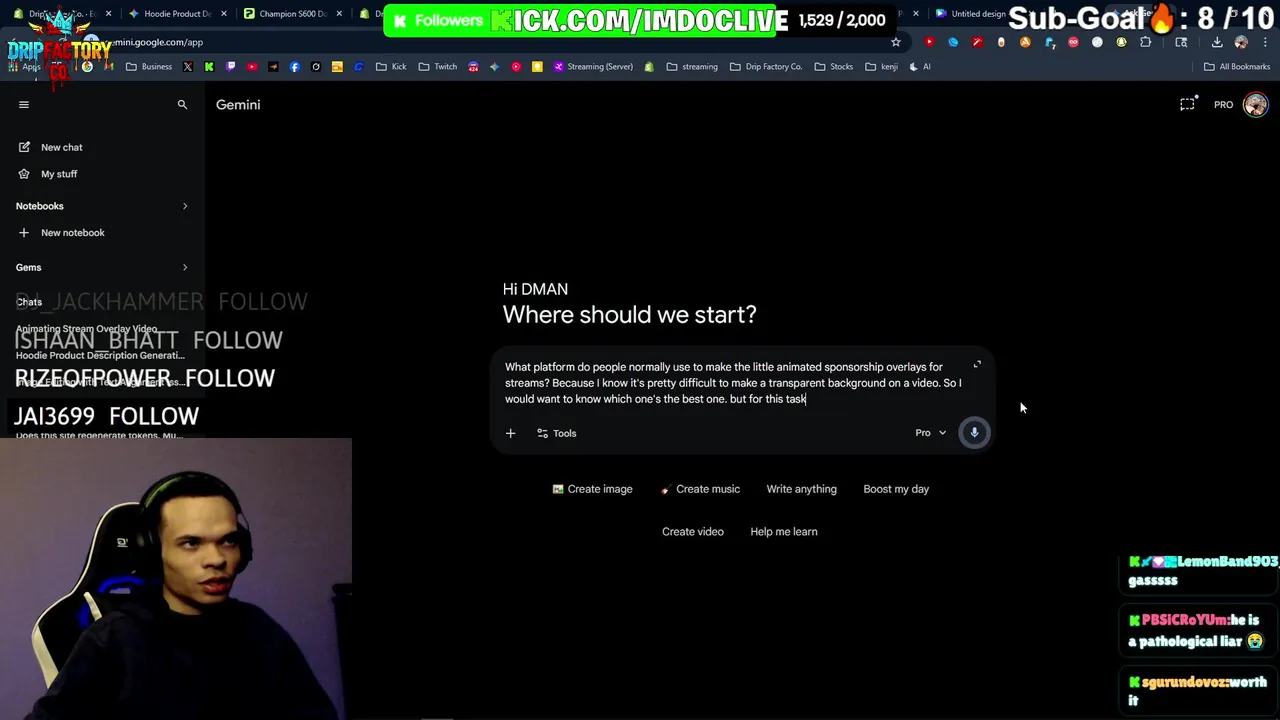Screen dimensions: 1280x720
Task: Open the Twitch bookmarks folder
Action: click(438, 67)
